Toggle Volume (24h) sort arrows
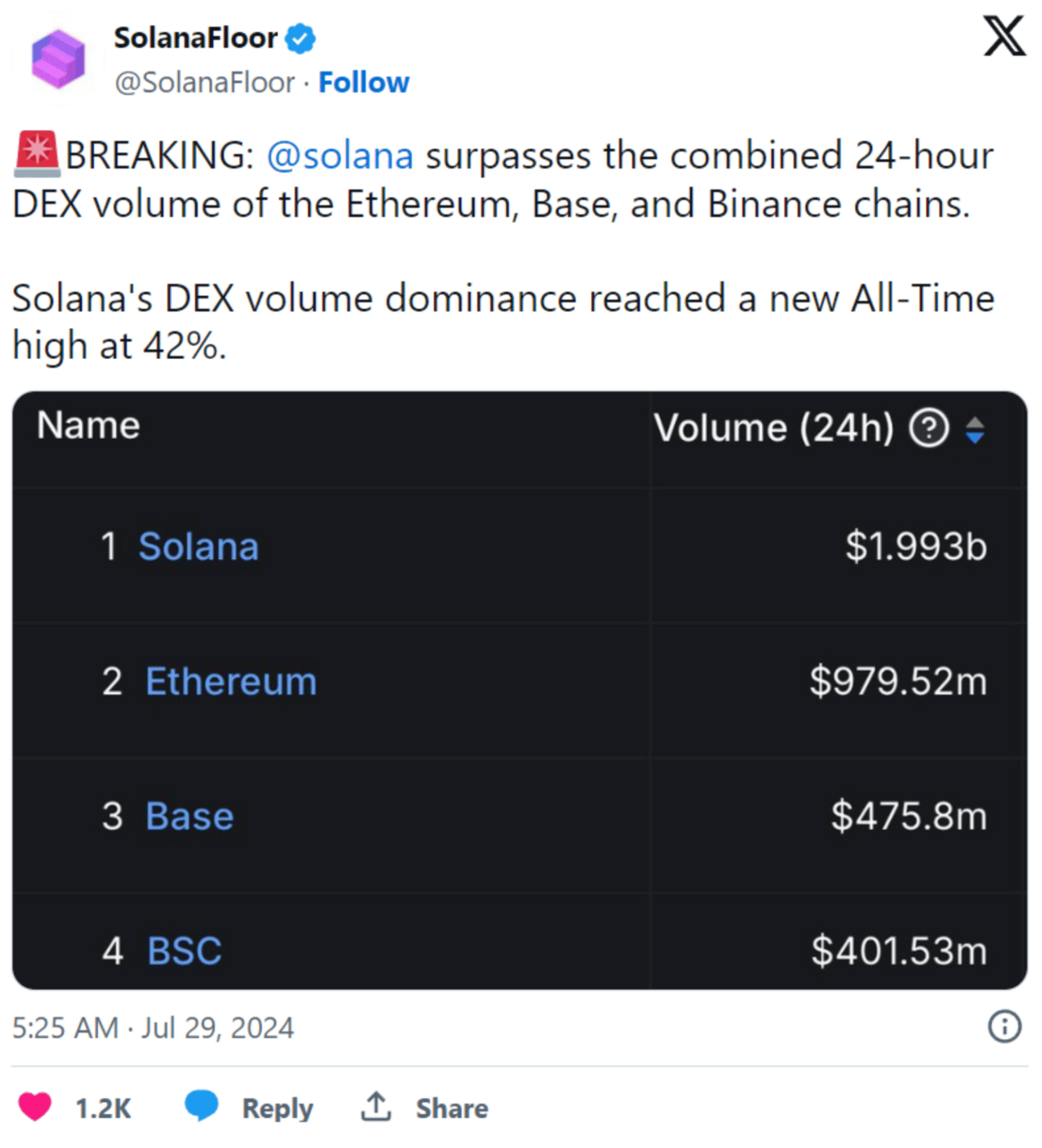This screenshot has height=1148, width=1042. click(975, 429)
